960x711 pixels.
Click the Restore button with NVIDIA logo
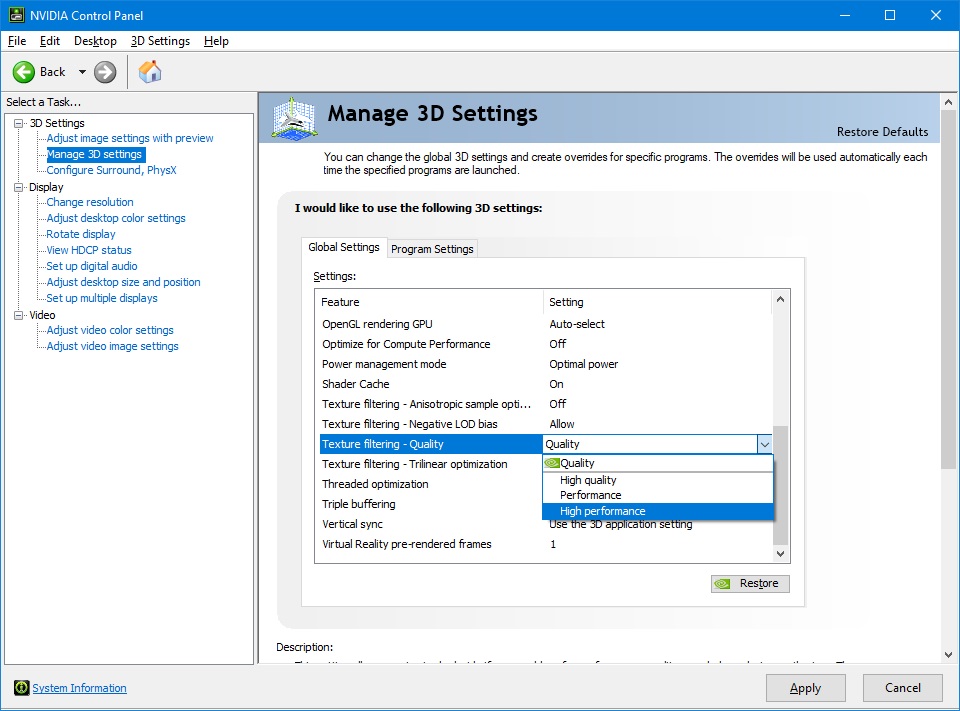tap(750, 584)
